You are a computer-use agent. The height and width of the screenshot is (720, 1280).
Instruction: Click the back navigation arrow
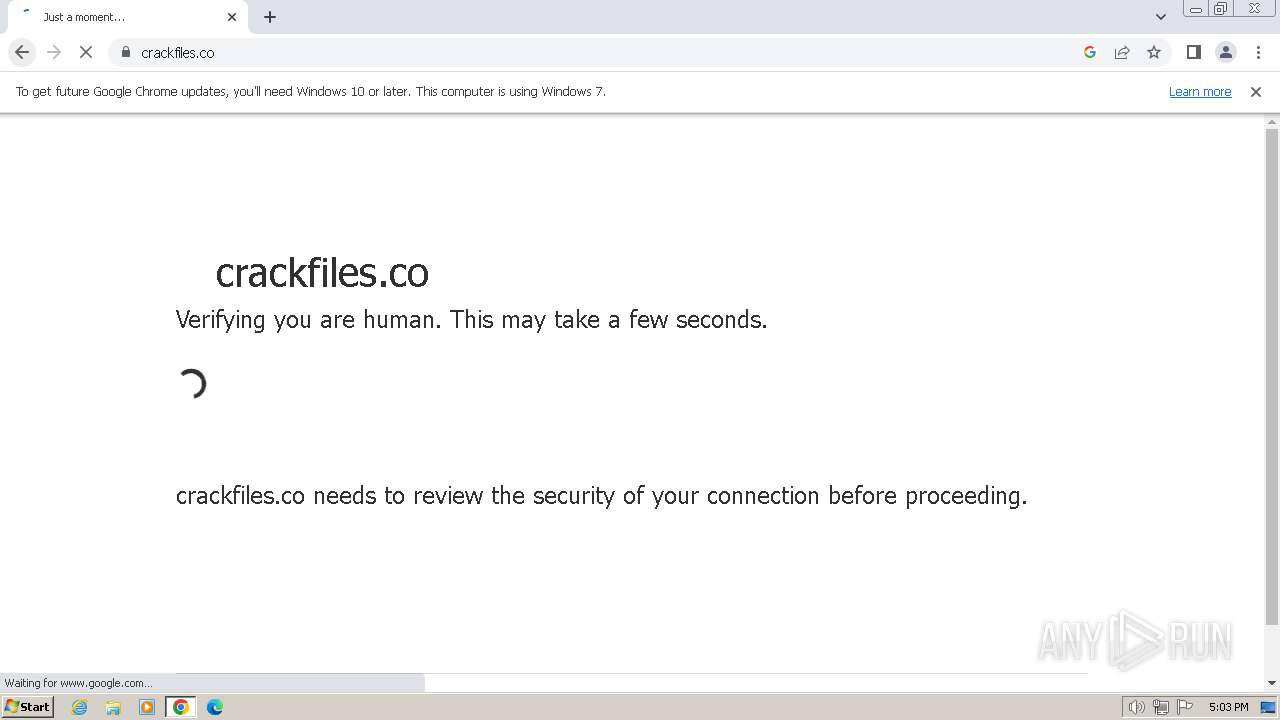22,52
